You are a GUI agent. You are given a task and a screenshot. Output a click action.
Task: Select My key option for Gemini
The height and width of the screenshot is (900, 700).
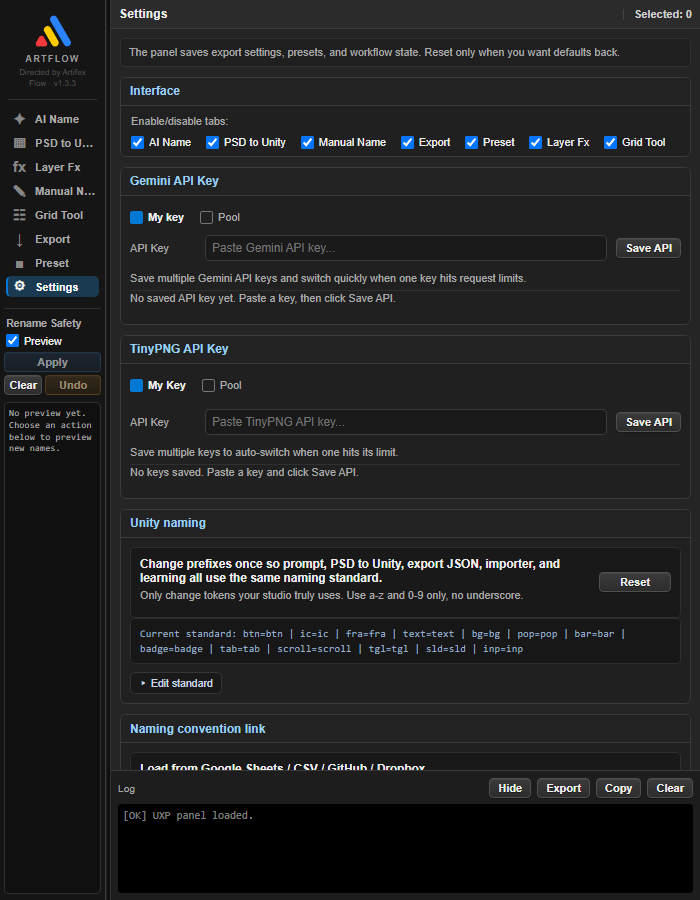[137, 218]
